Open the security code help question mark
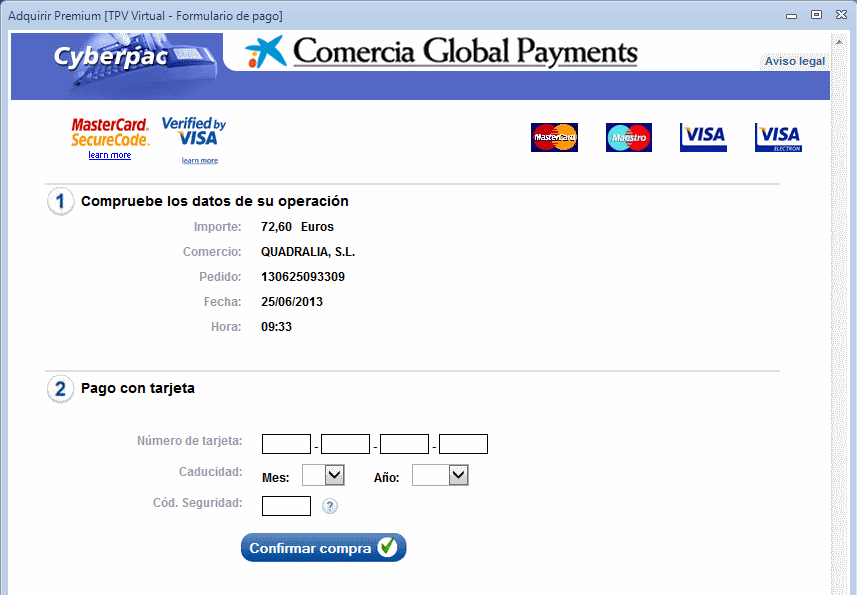Viewport: 857px width, 595px height. [330, 506]
